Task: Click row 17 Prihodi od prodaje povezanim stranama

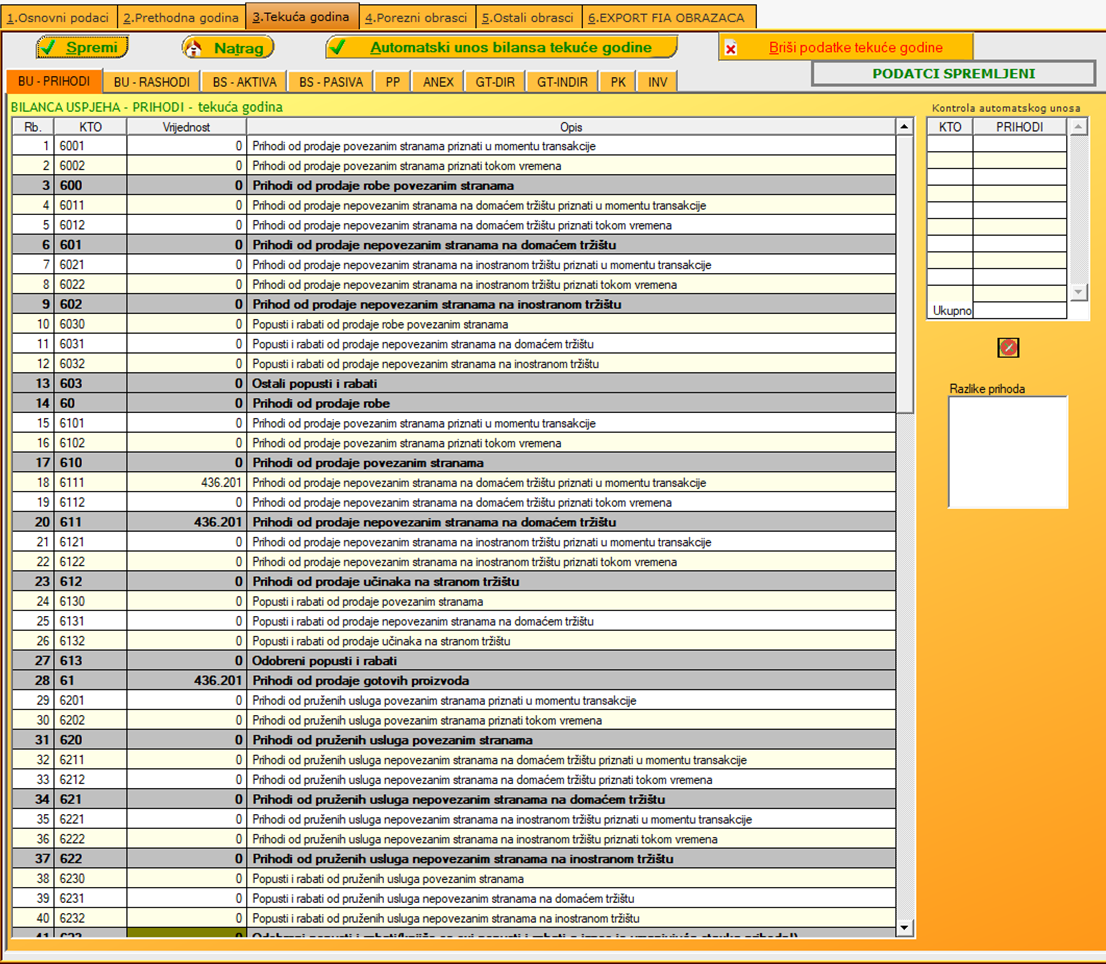Action: click(x=454, y=463)
